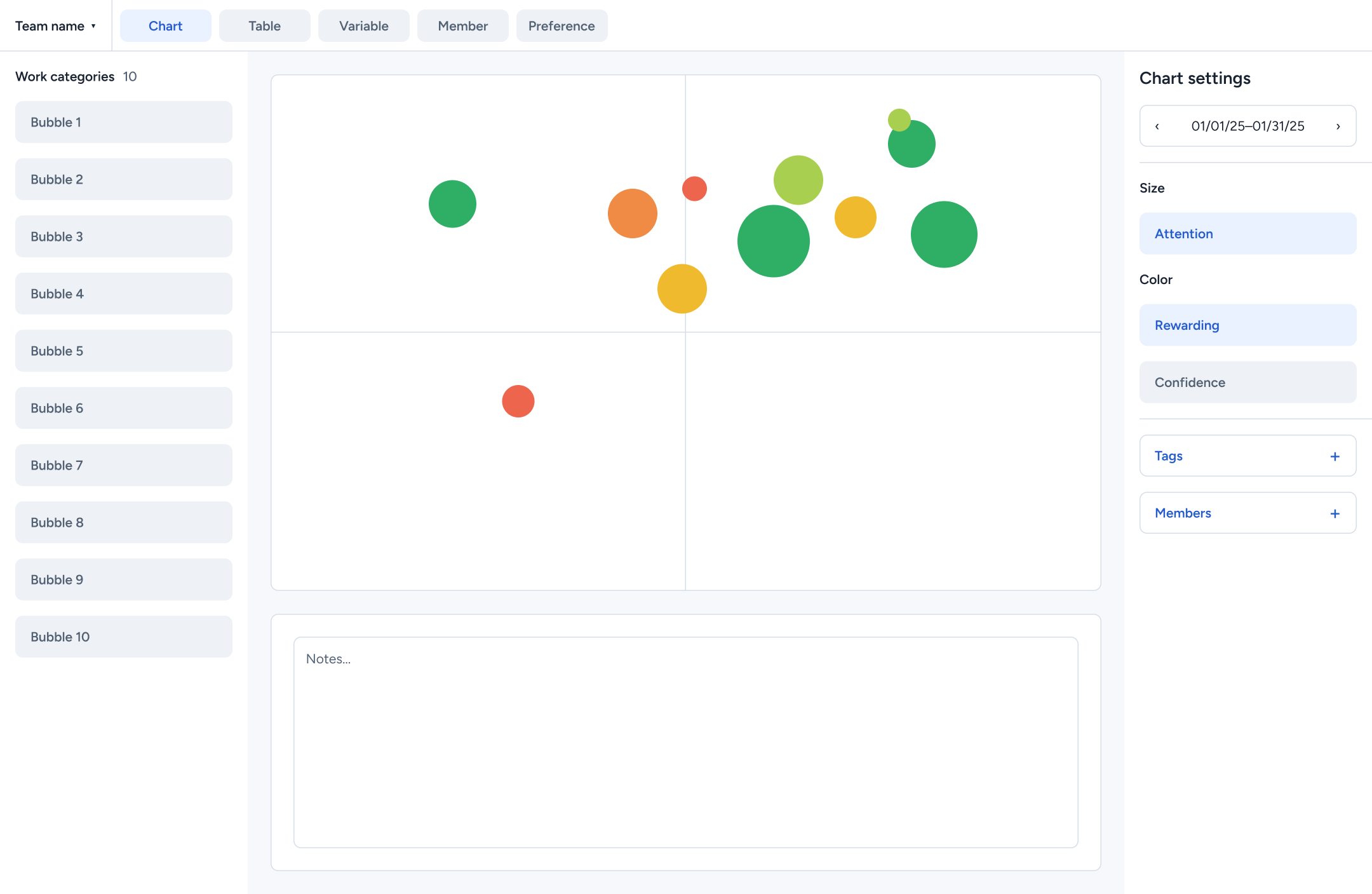The height and width of the screenshot is (894, 1372).
Task: Add a tag with the Tags plus icon
Action: click(x=1335, y=456)
